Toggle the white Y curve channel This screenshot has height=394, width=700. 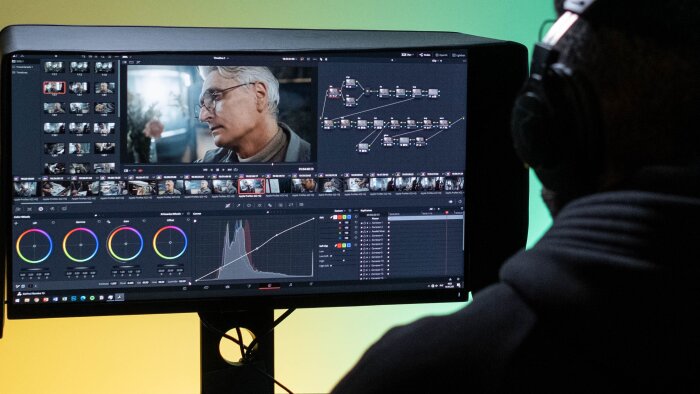pos(335,217)
